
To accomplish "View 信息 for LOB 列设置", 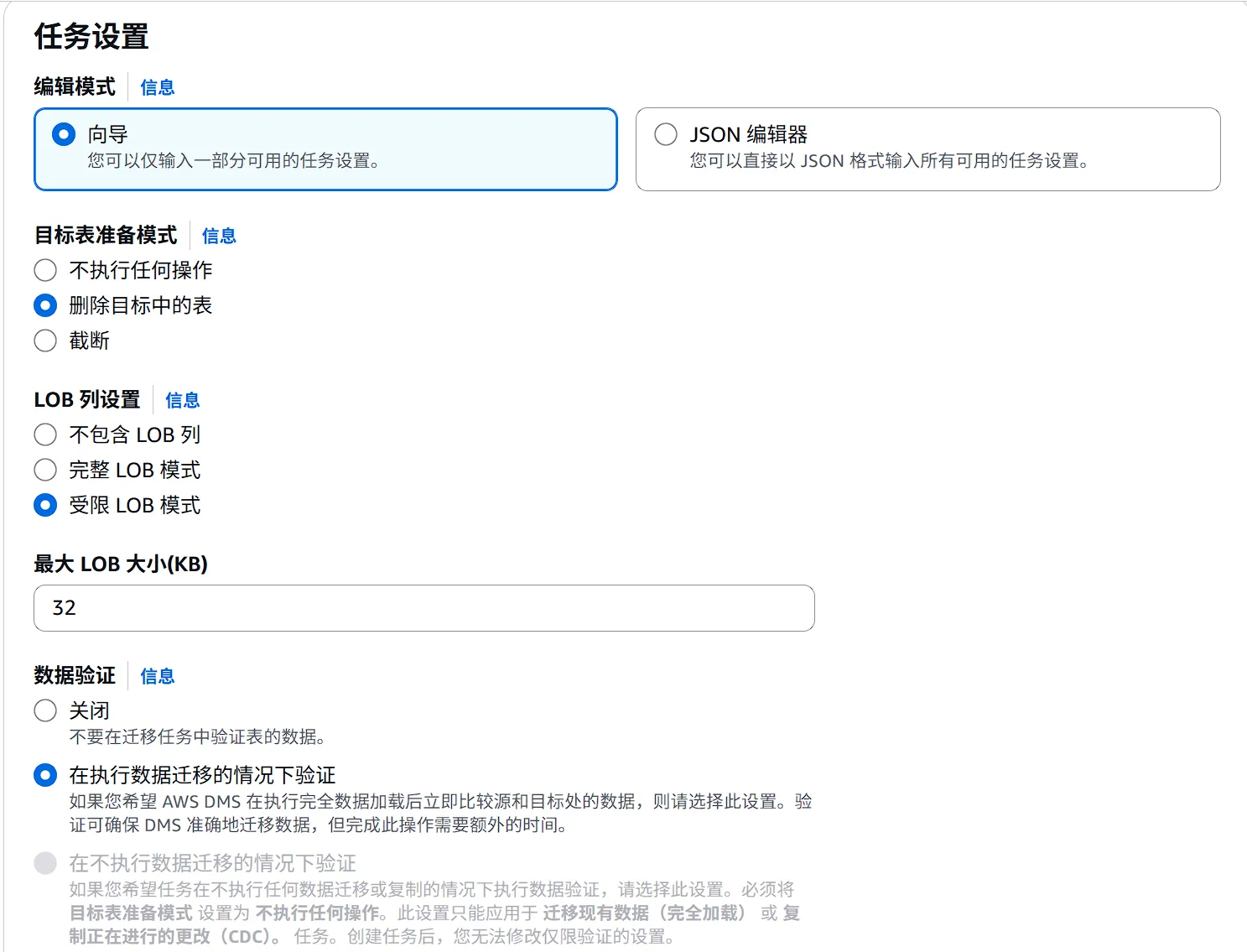I will (182, 401).
